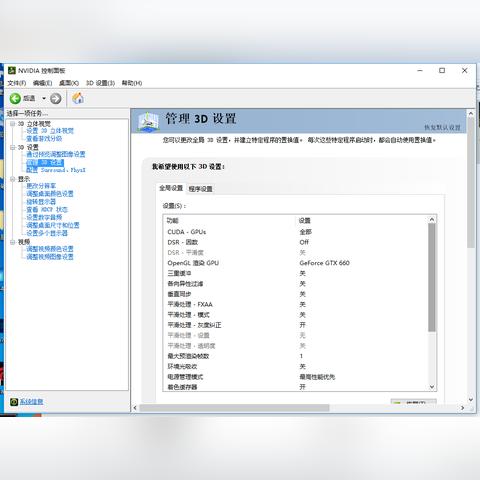Image resolution: width=480 pixels, height=480 pixels.
Task: Select the 最大预渲染帧数 setting row
Action: 295,356
